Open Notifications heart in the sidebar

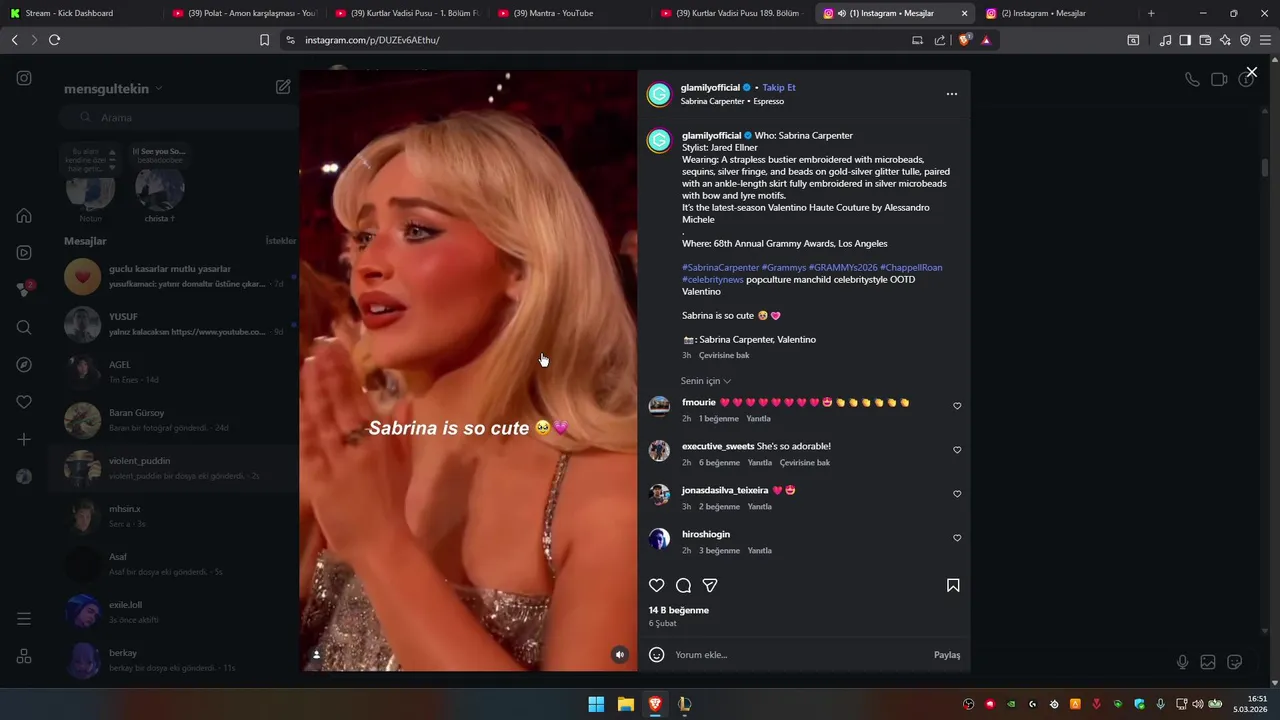(x=24, y=402)
